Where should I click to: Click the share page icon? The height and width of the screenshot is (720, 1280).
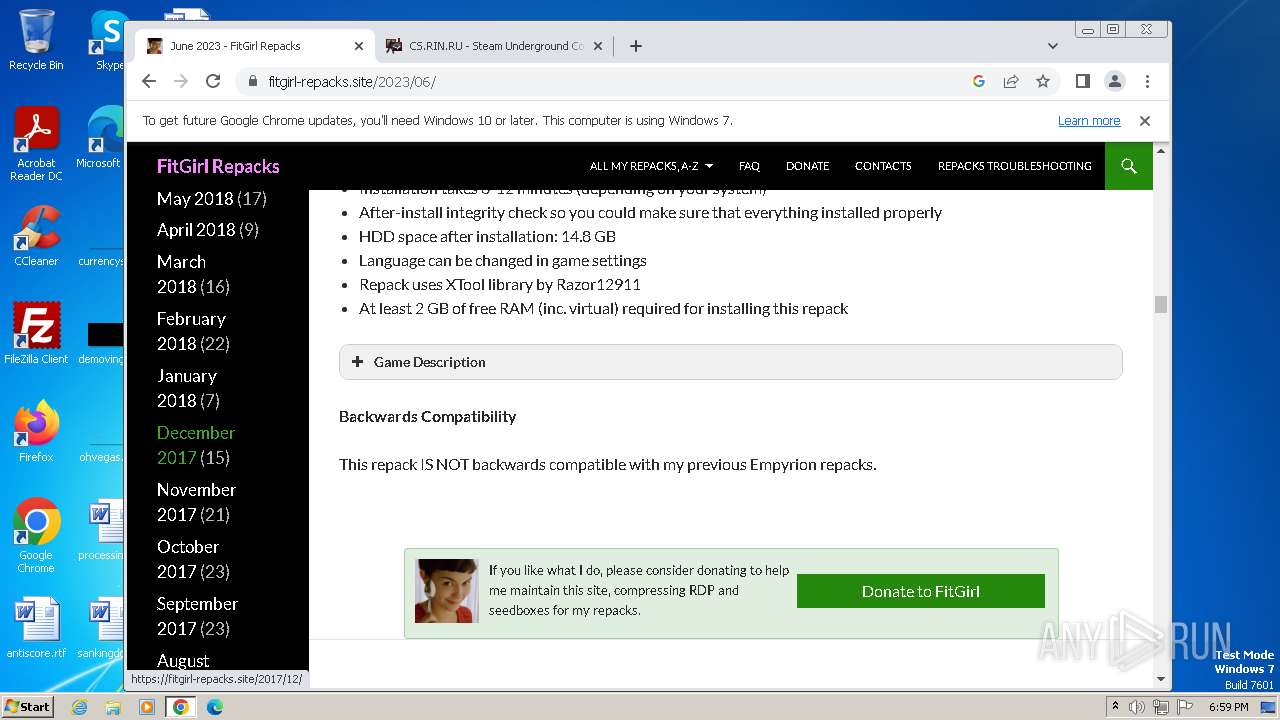[x=1011, y=81]
